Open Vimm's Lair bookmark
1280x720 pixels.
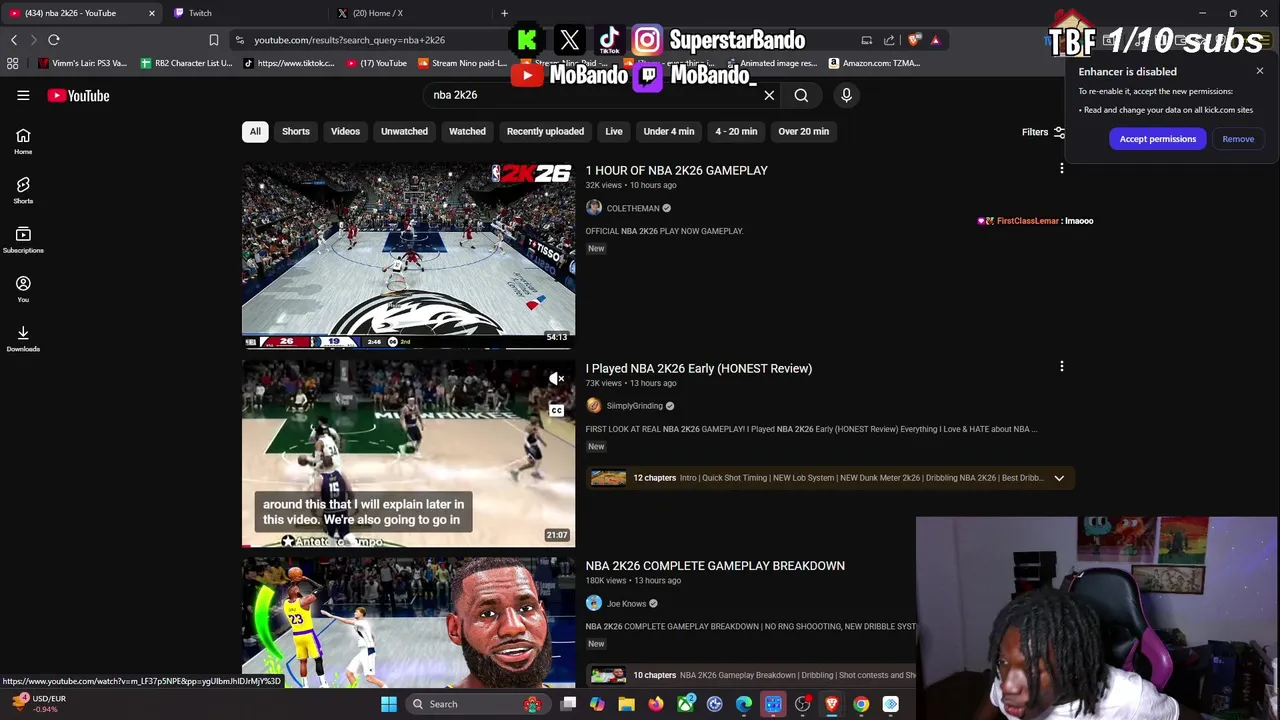tap(82, 63)
